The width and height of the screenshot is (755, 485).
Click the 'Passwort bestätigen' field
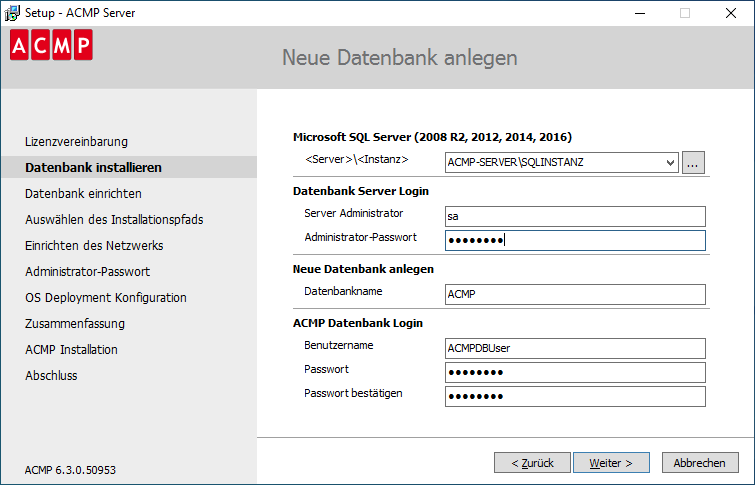coord(575,396)
